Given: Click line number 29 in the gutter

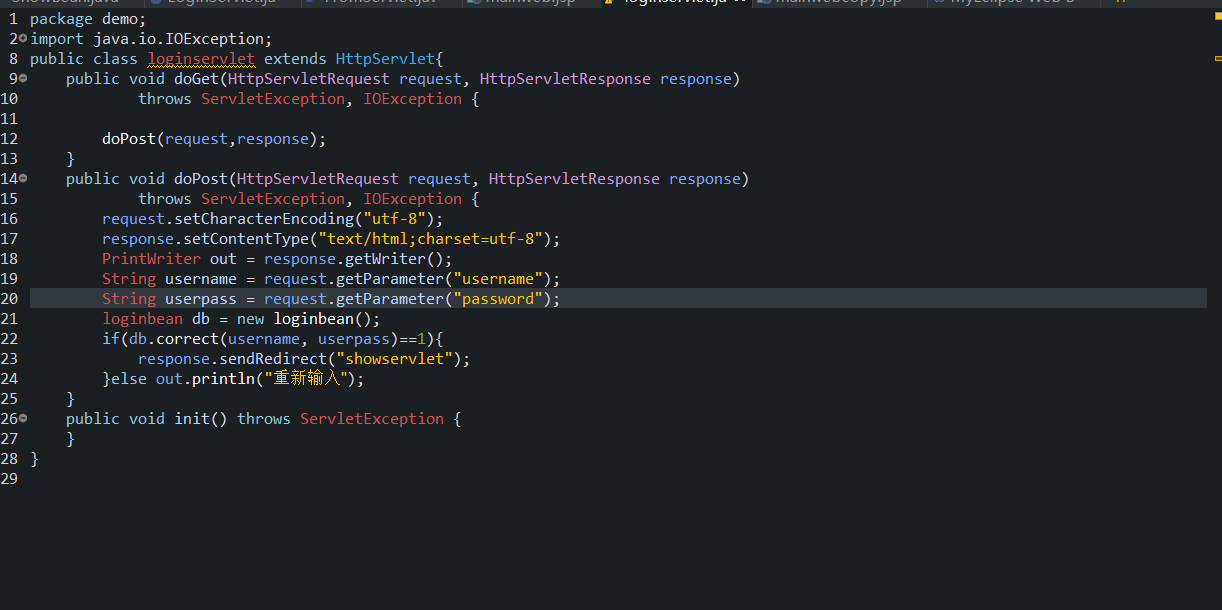Looking at the screenshot, I should tap(9, 479).
